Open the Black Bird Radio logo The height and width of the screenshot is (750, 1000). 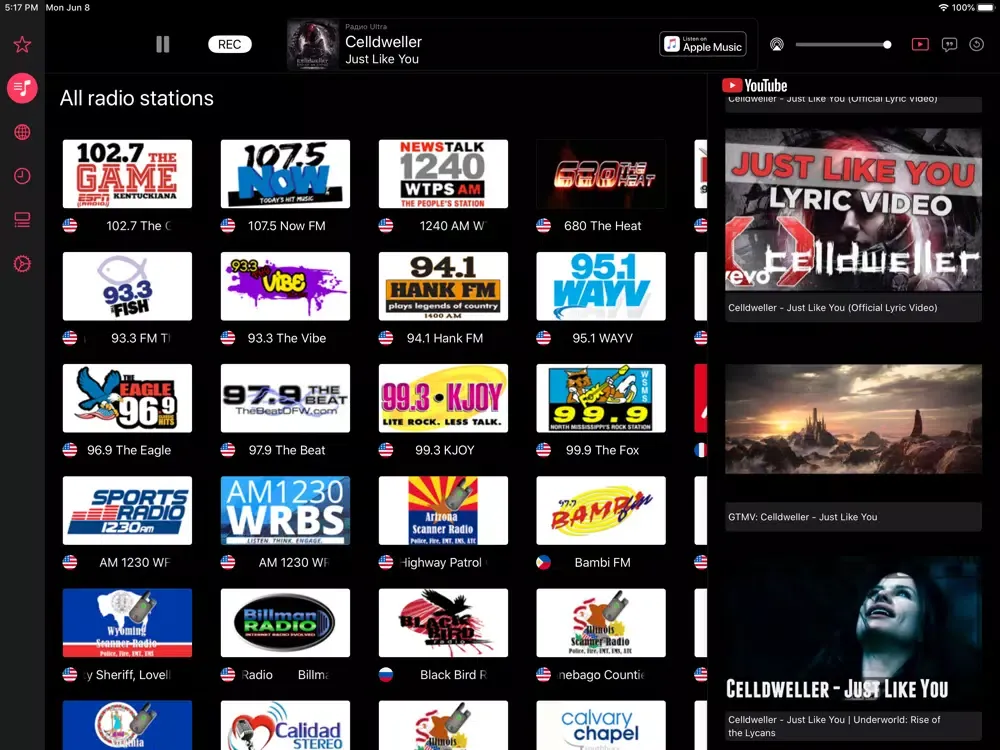tap(443, 622)
